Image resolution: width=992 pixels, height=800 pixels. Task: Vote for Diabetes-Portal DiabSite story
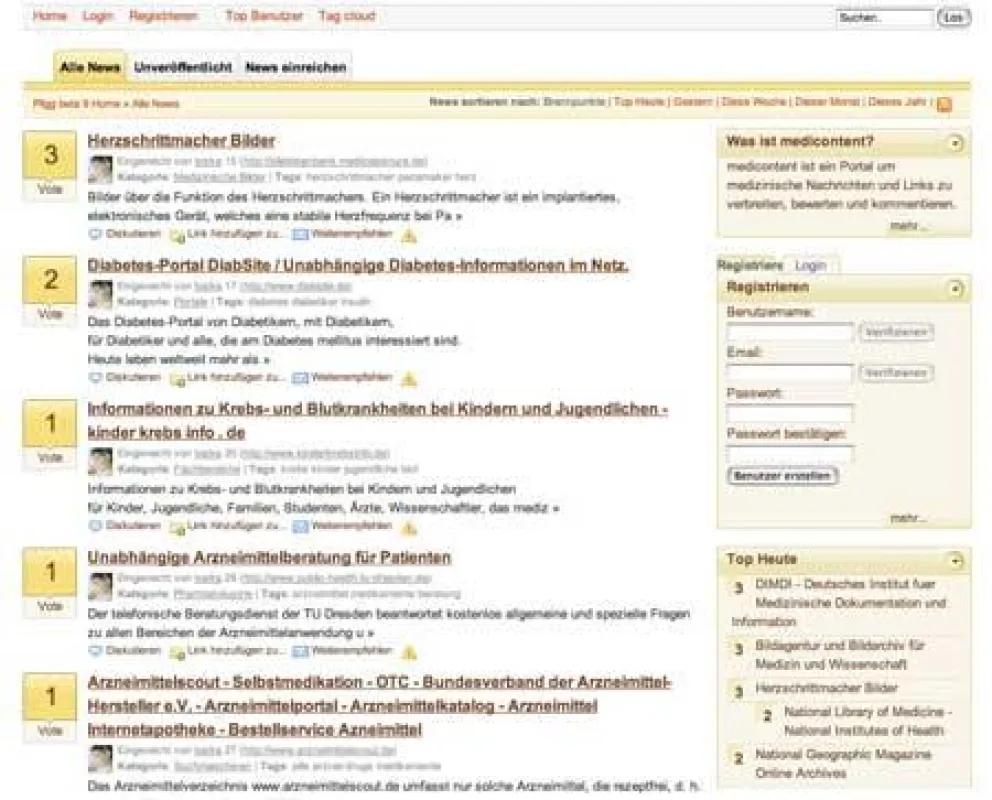tap(49, 314)
